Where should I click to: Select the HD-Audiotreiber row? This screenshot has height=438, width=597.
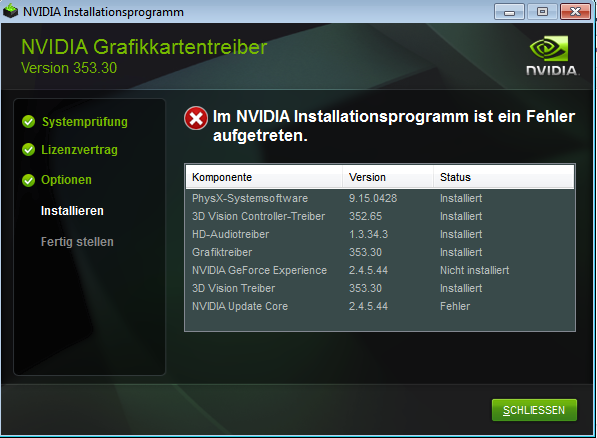click(x=380, y=234)
